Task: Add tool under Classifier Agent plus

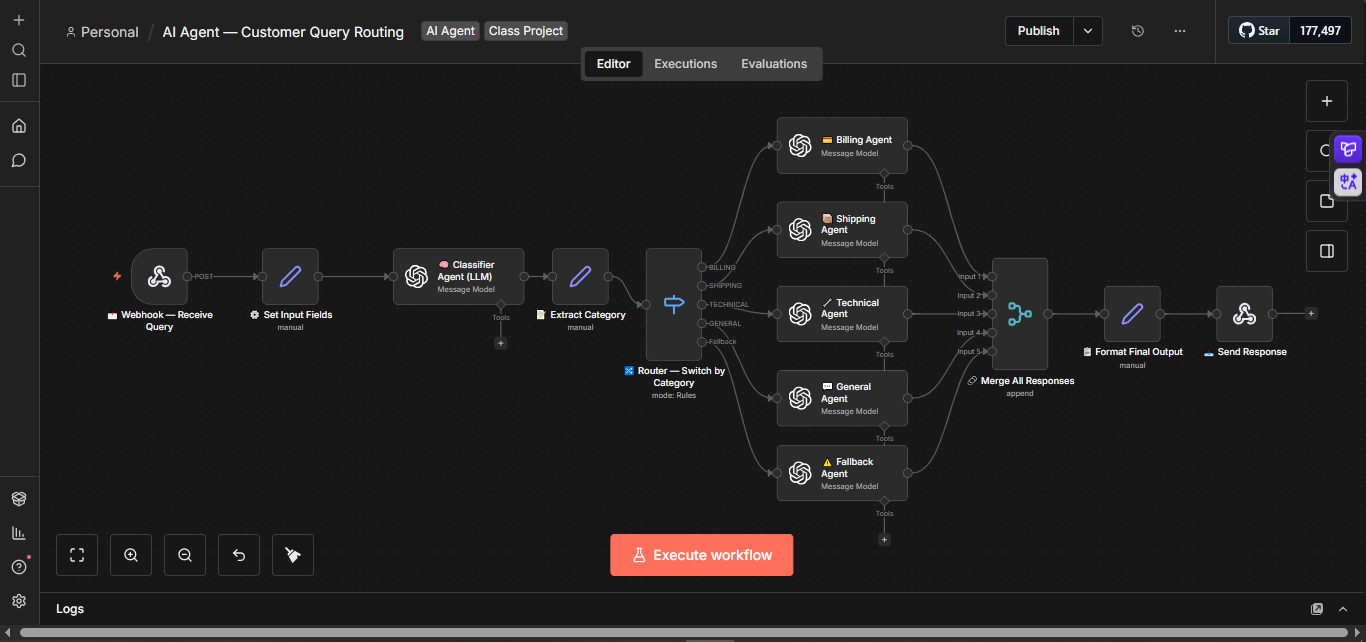Action: pyautogui.click(x=501, y=343)
